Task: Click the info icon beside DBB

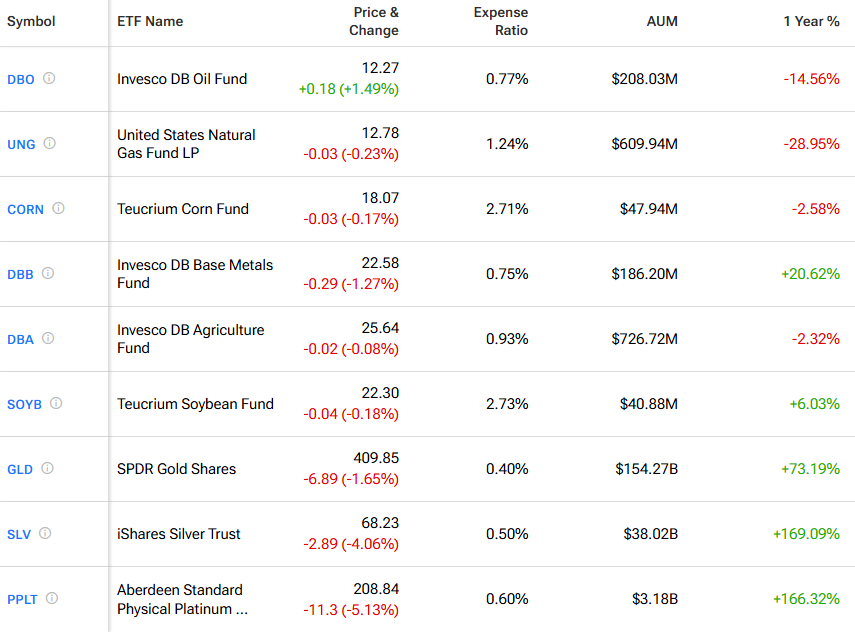Action: [48, 273]
